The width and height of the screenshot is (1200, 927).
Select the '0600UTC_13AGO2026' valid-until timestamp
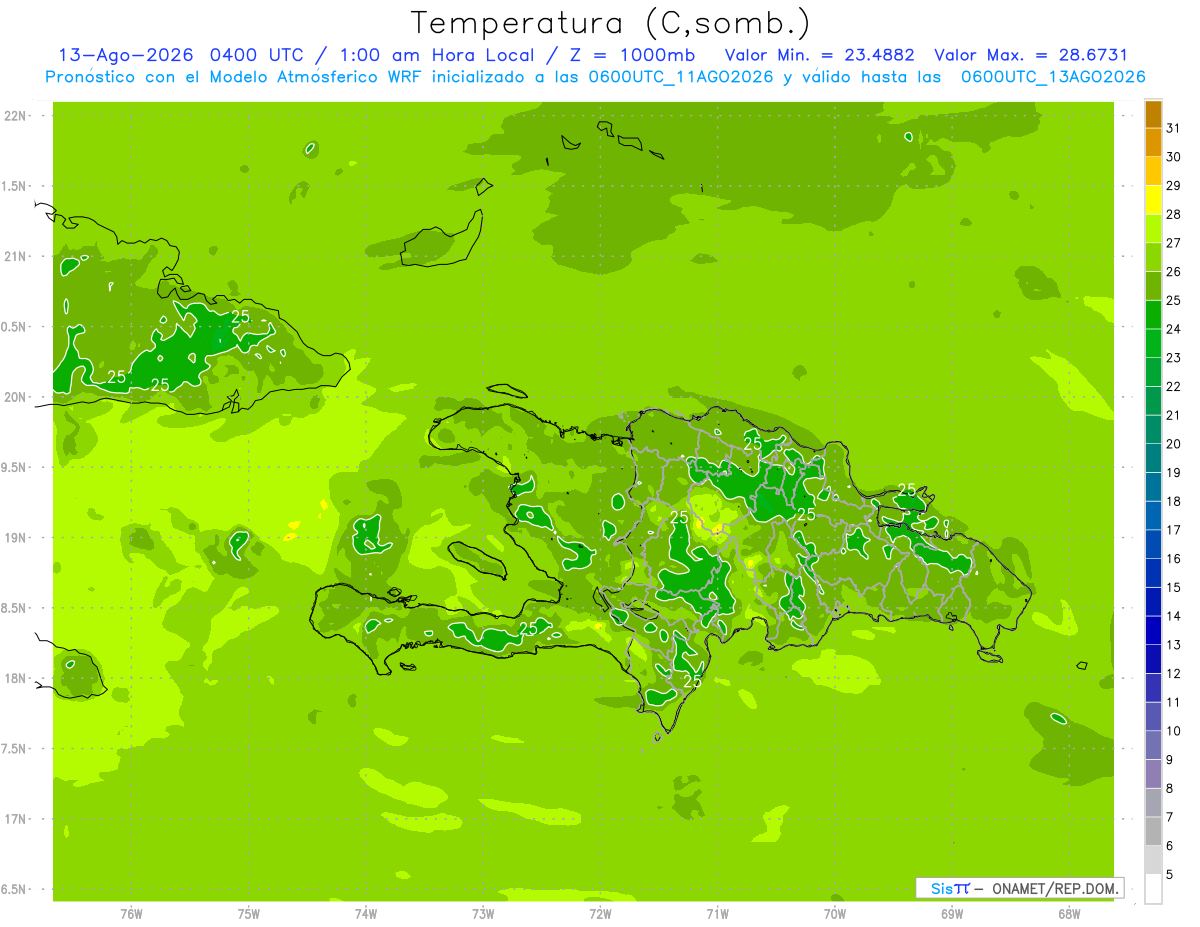pos(1053,77)
